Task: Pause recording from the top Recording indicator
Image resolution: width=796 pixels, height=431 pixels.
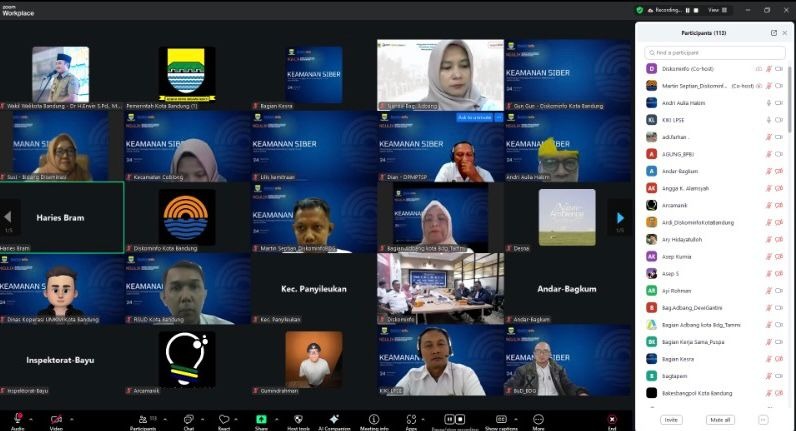Action: pos(688,10)
